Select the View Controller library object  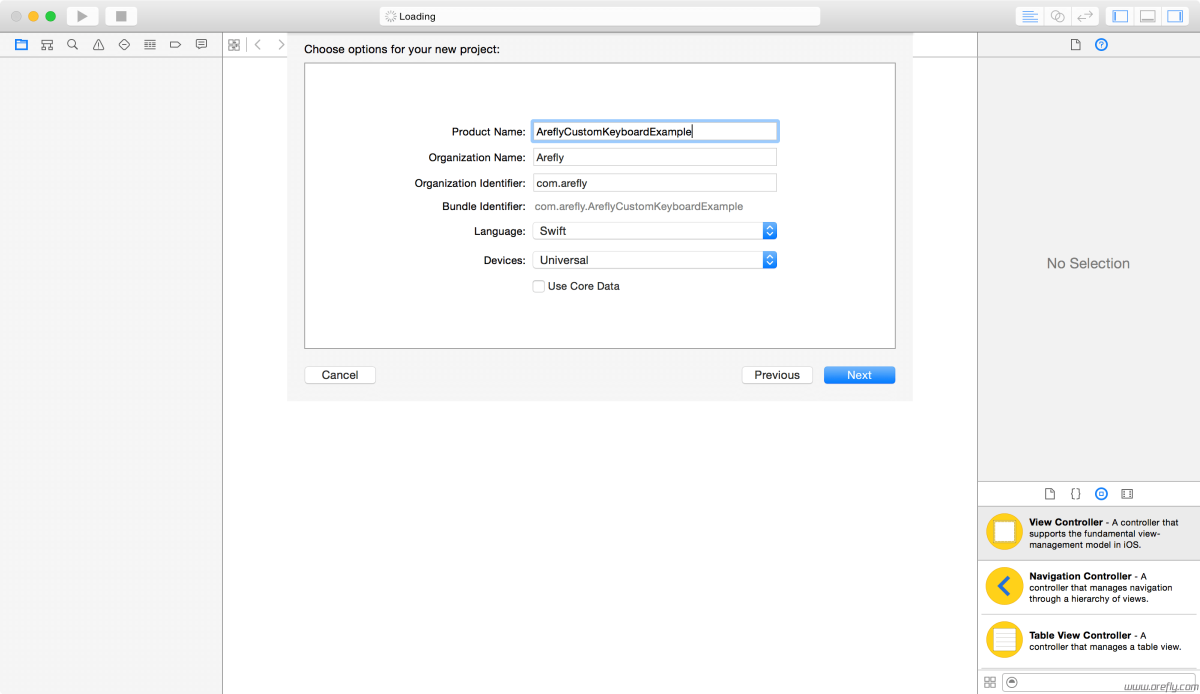[x=1089, y=533]
